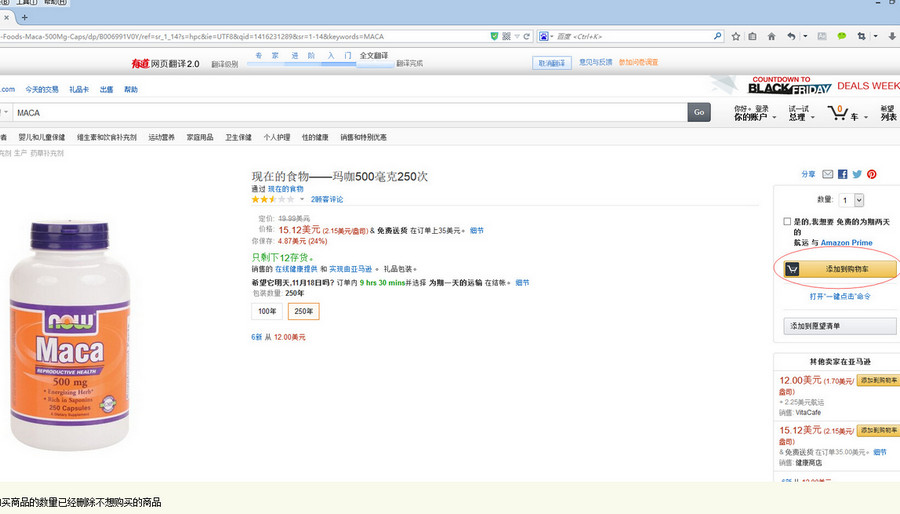Share product on Facebook icon
This screenshot has height=514, width=900.
click(843, 174)
